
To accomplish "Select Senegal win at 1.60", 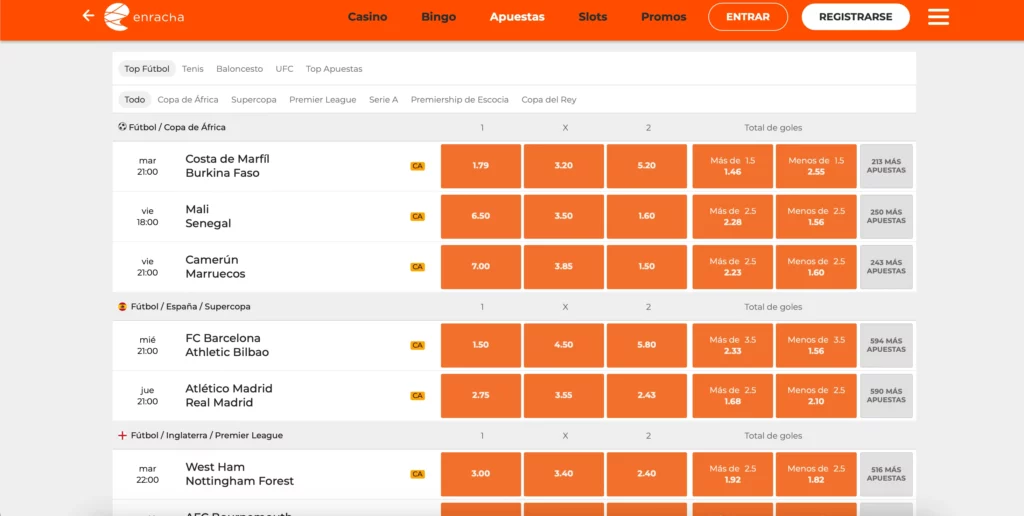I will pos(647,216).
